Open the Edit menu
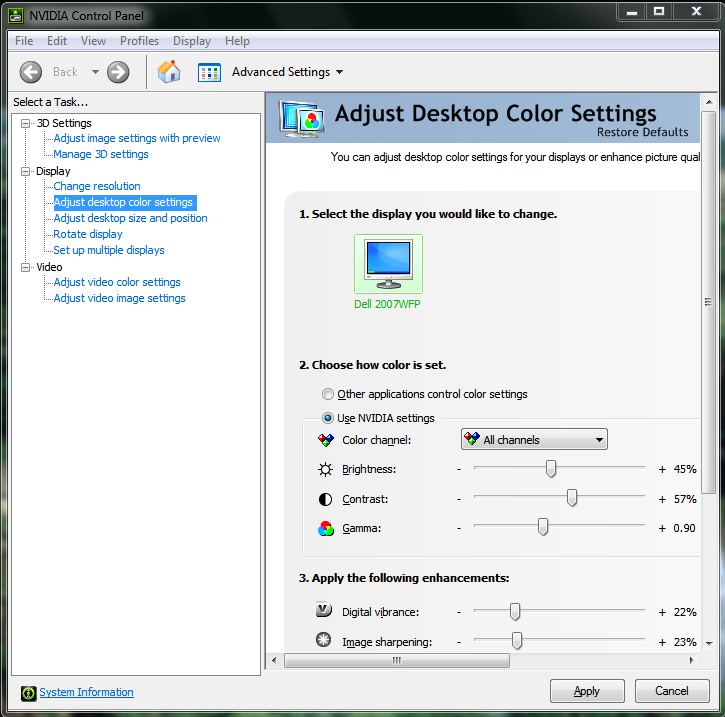The width and height of the screenshot is (725, 717). click(57, 41)
